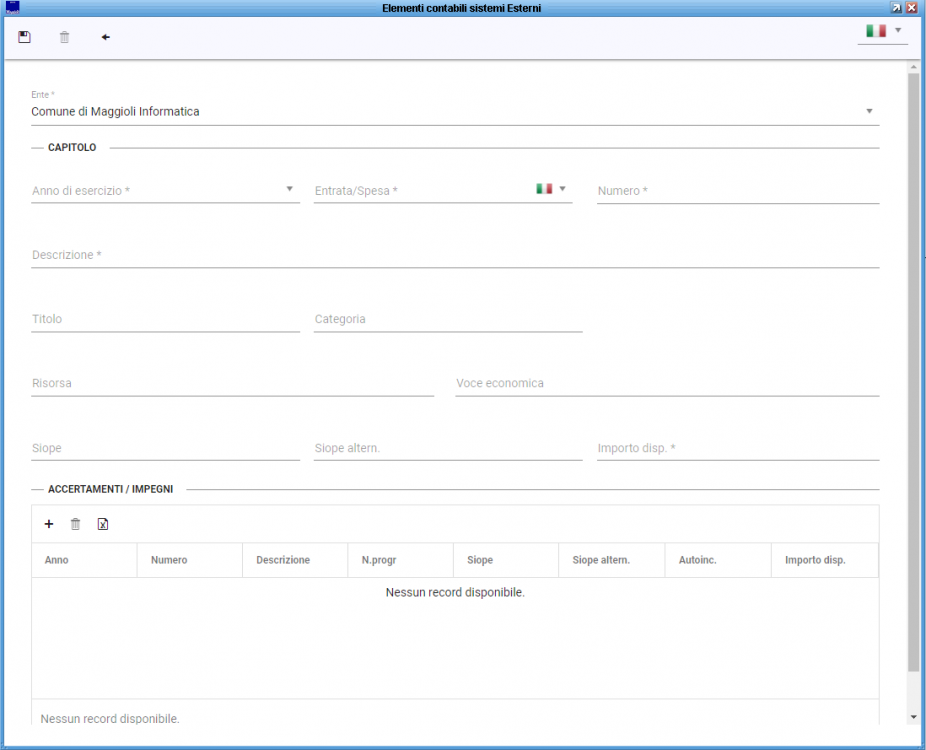Select the Voce economica field
This screenshot has height=750, width=926.
(x=667, y=383)
